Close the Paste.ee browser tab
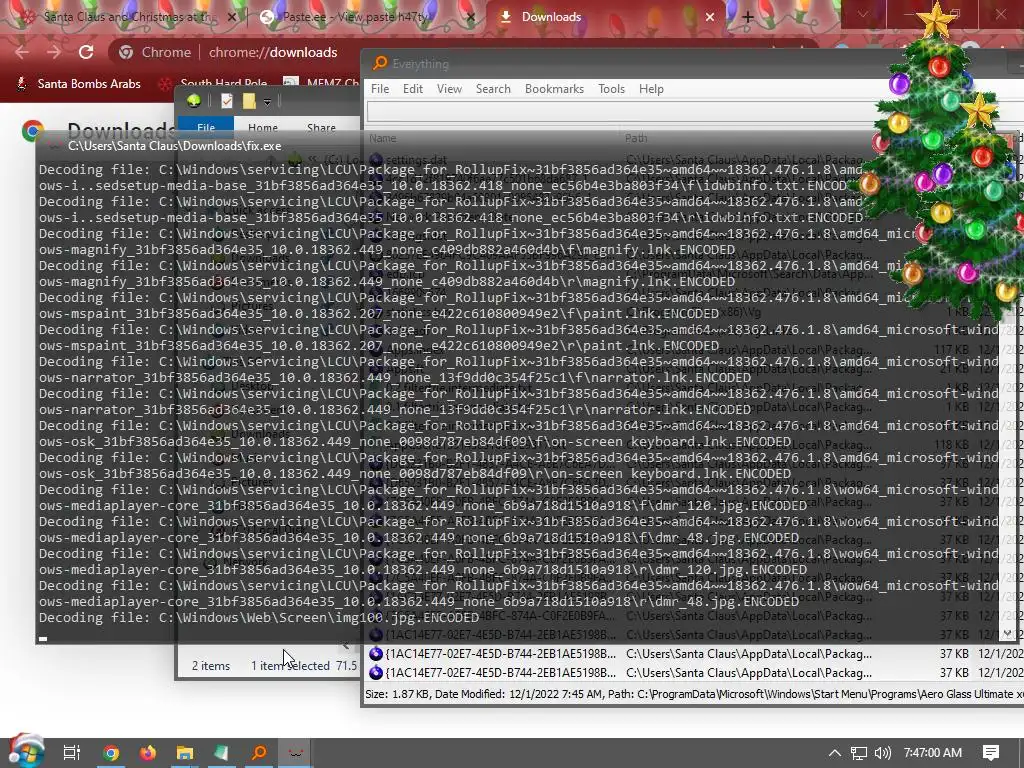1024x768 pixels. coord(471,17)
